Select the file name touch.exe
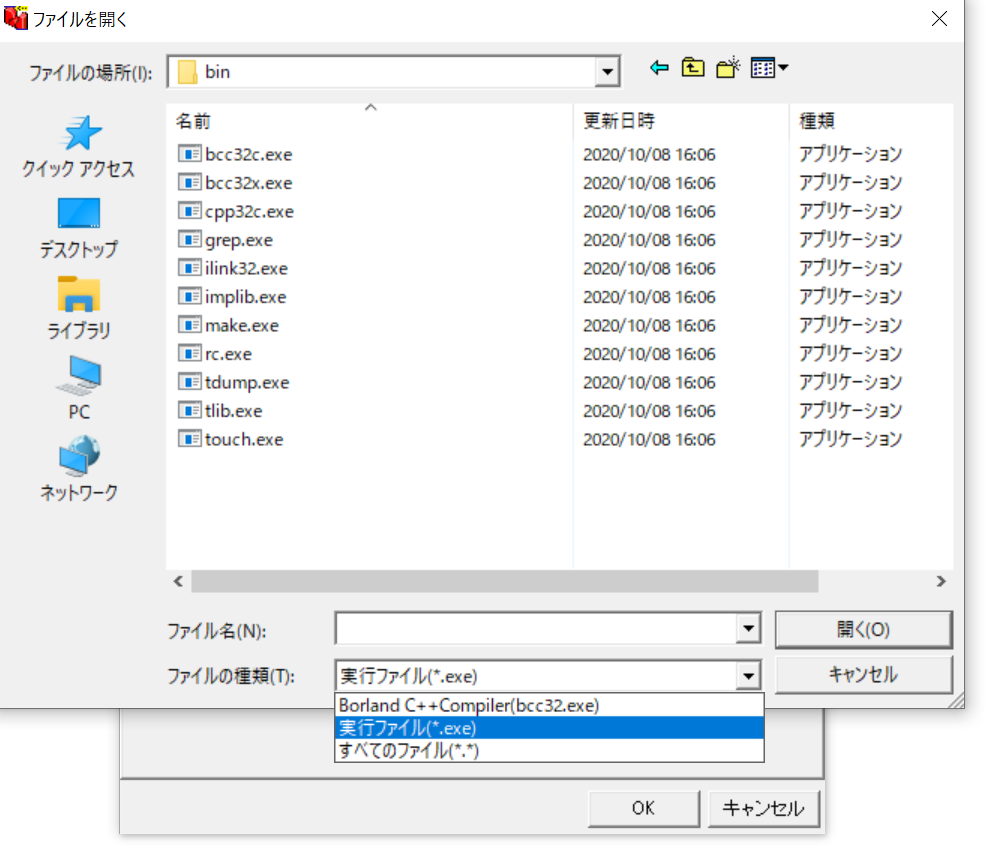The width and height of the screenshot is (986, 860). 244,439
